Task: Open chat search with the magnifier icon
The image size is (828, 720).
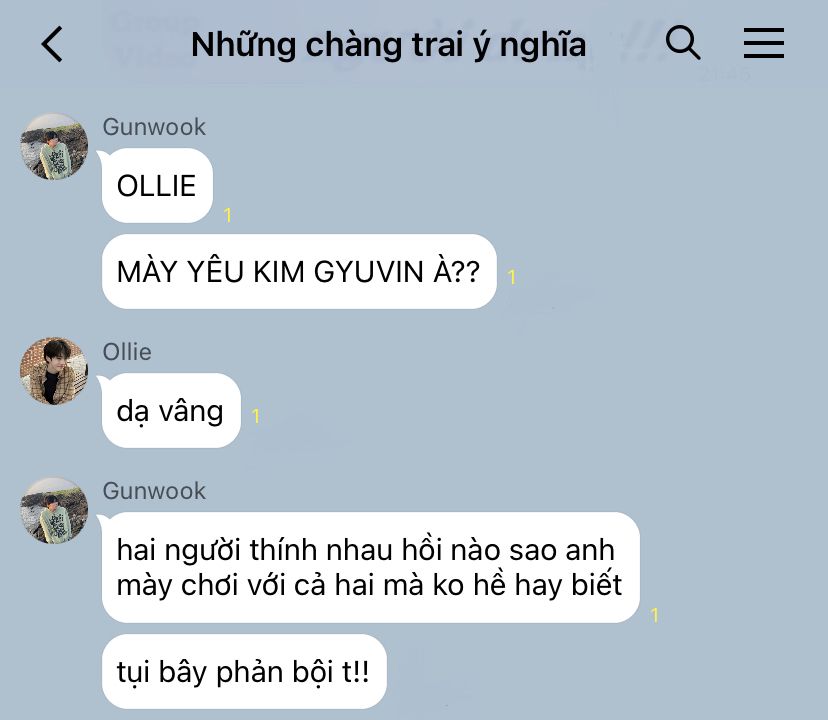Action: (x=683, y=42)
